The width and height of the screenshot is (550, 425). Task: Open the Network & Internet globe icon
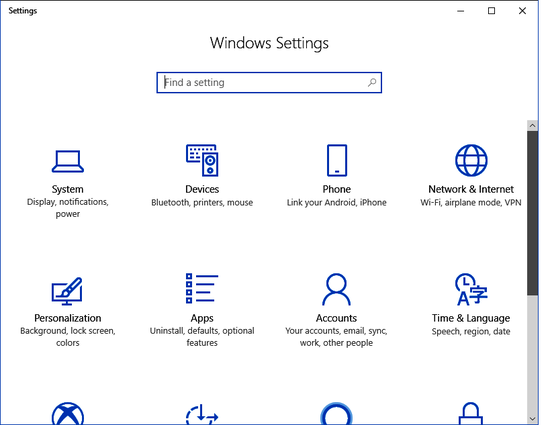point(471,160)
